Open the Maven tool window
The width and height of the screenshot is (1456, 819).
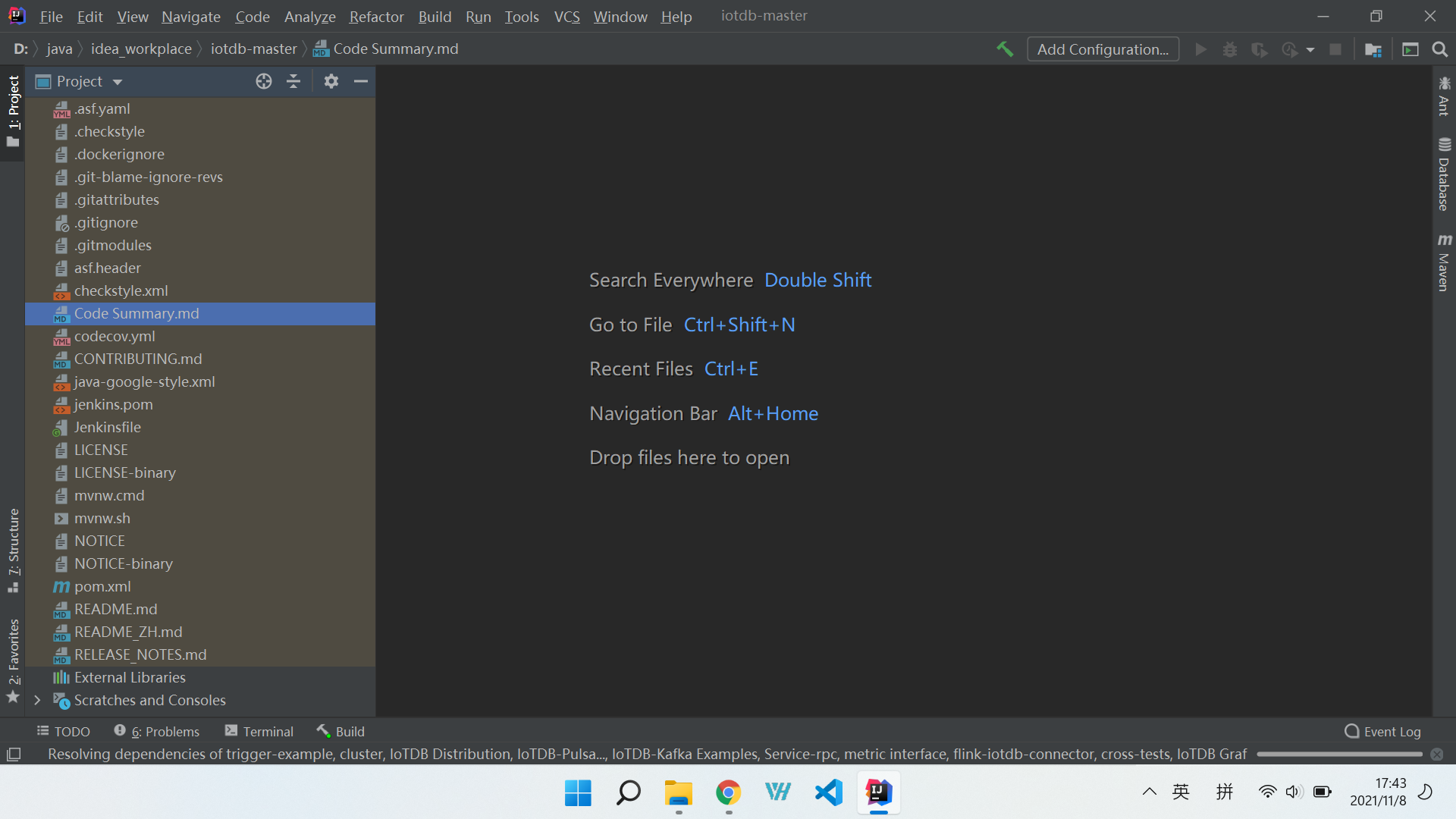1444,262
